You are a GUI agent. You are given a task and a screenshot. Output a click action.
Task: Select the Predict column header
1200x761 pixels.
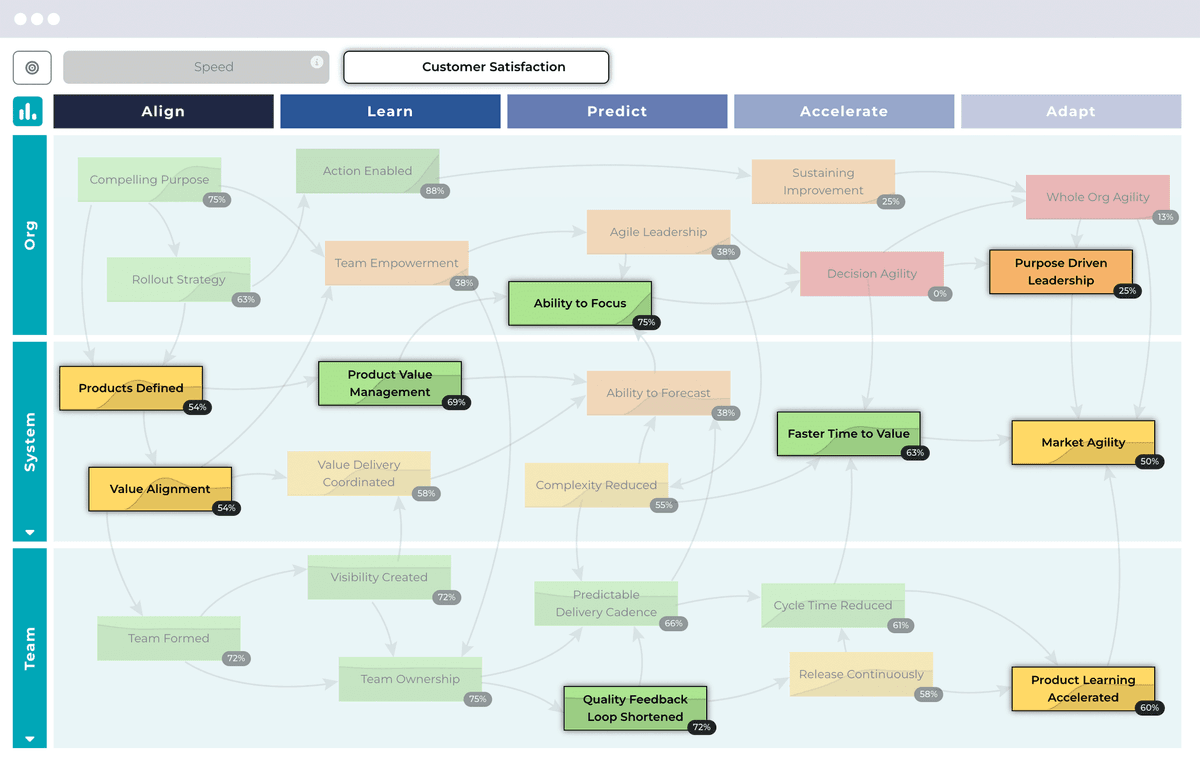pos(617,111)
